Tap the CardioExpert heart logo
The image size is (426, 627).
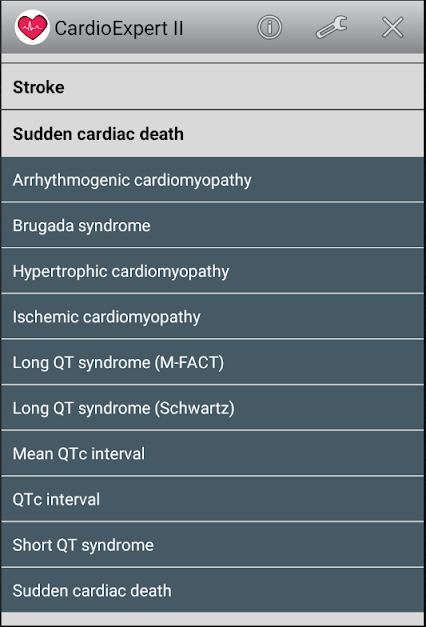tap(32, 27)
